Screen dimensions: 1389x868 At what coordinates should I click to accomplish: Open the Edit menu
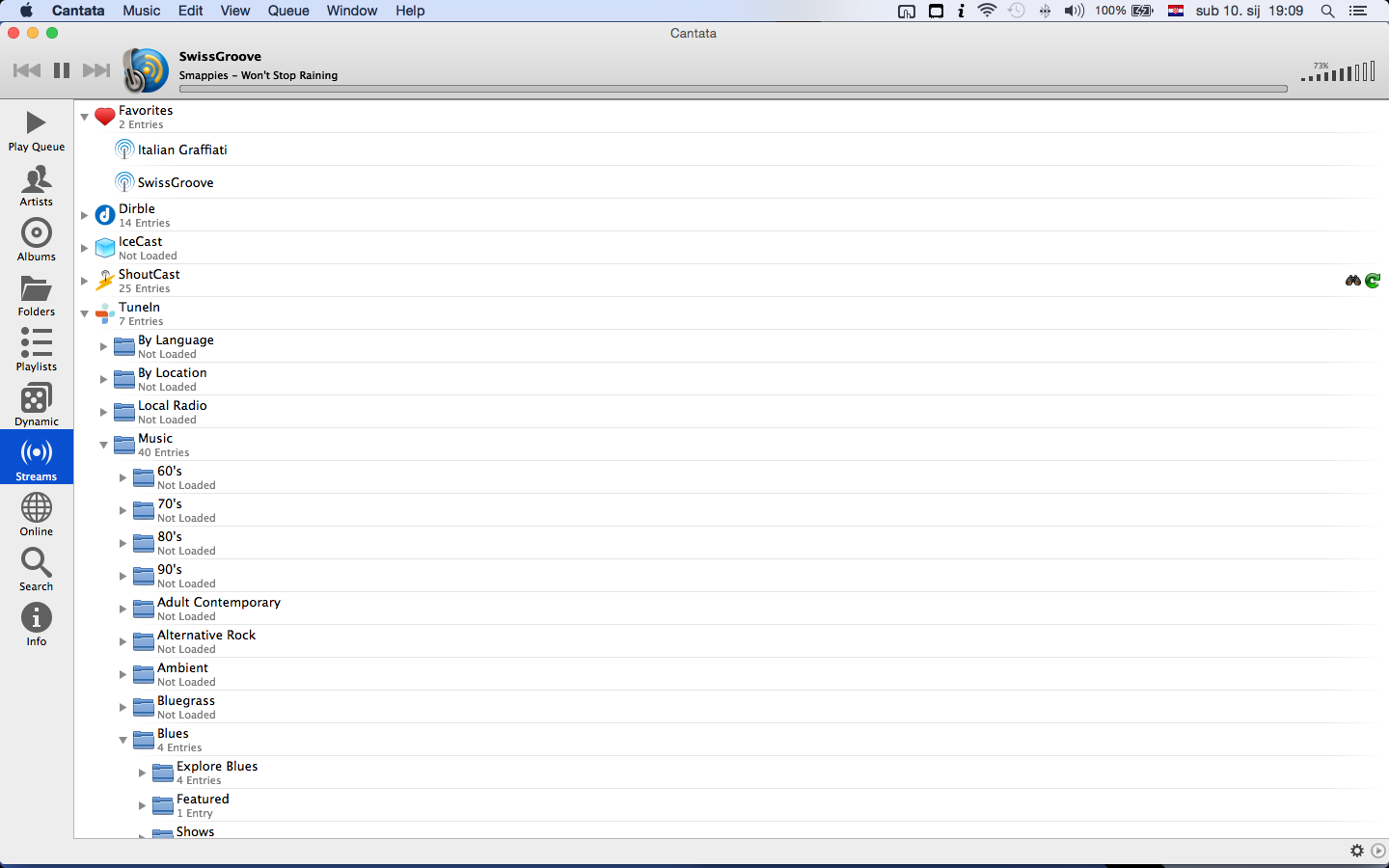[191, 11]
